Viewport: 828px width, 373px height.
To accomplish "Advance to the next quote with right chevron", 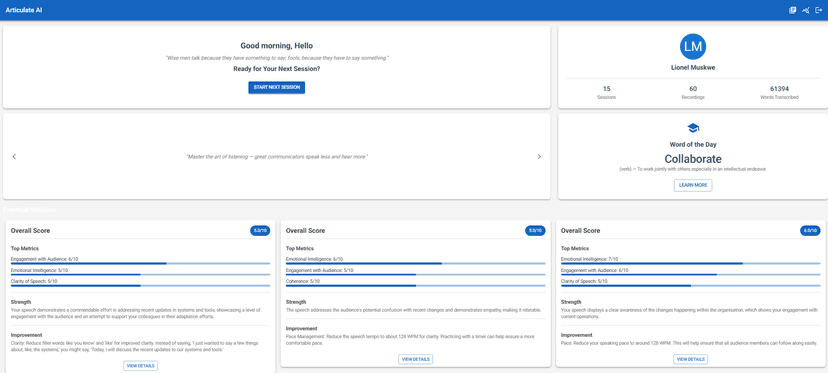I will point(539,156).
